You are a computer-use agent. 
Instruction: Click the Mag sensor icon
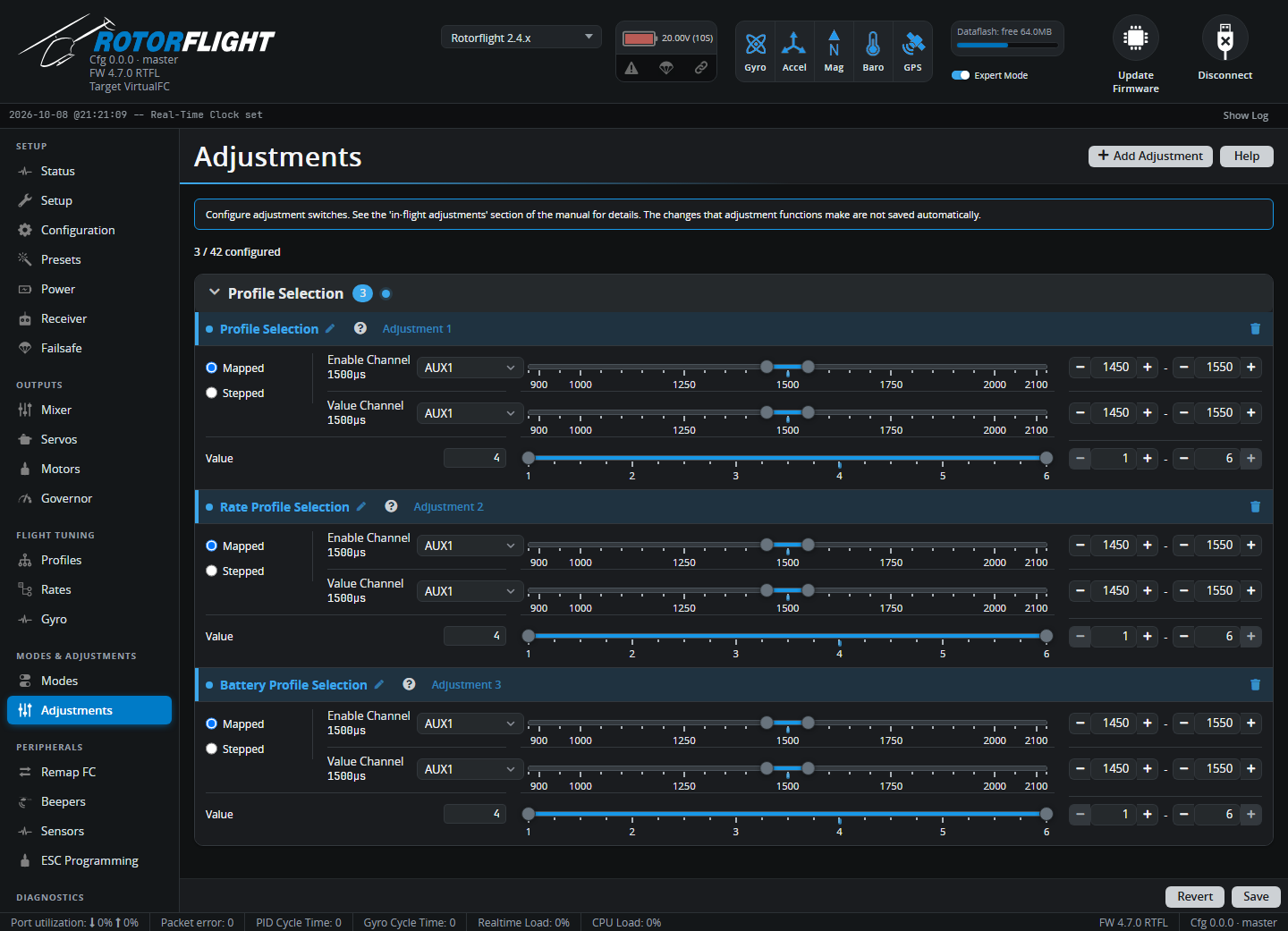point(834,43)
